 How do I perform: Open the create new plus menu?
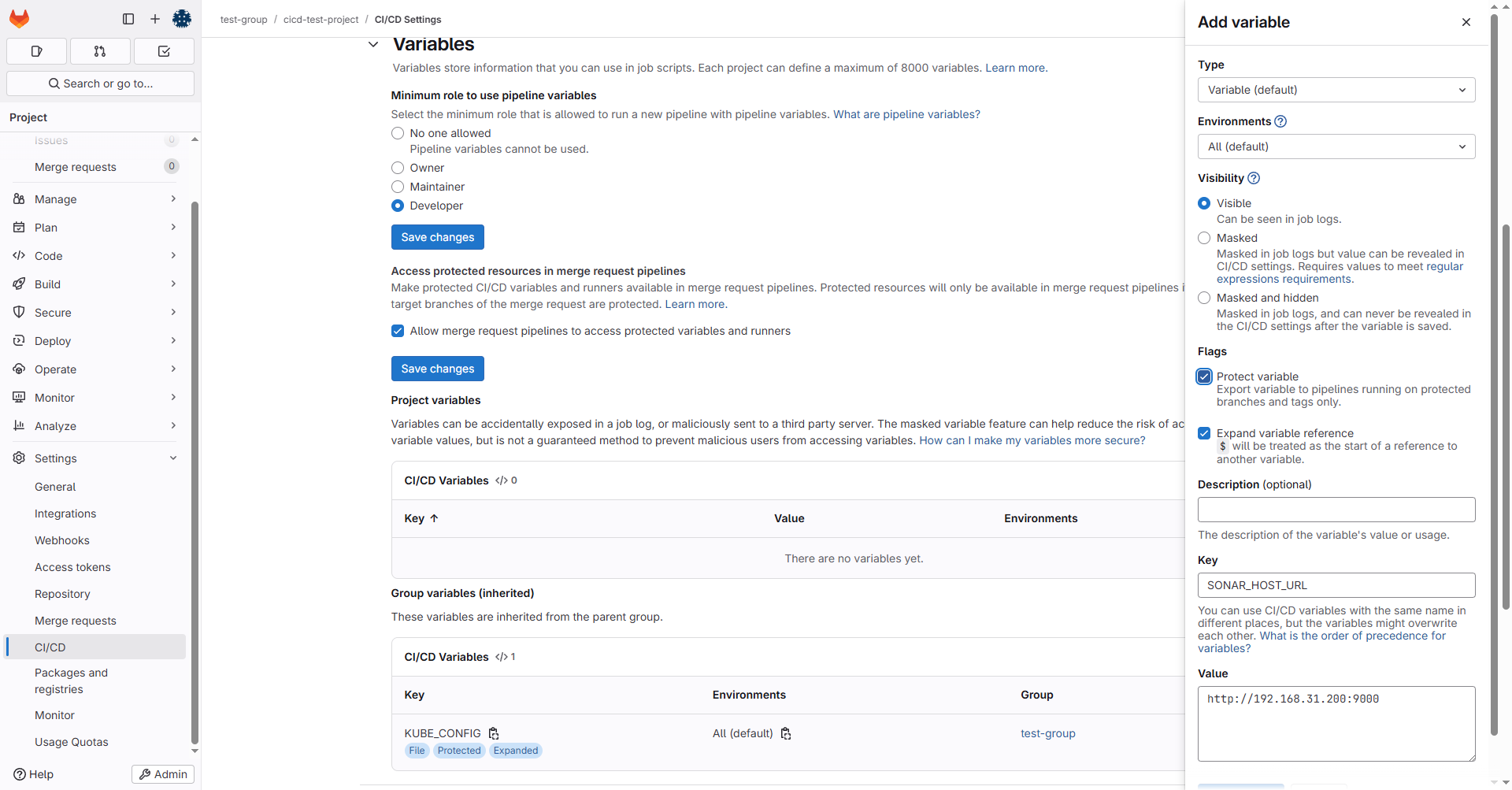click(155, 19)
